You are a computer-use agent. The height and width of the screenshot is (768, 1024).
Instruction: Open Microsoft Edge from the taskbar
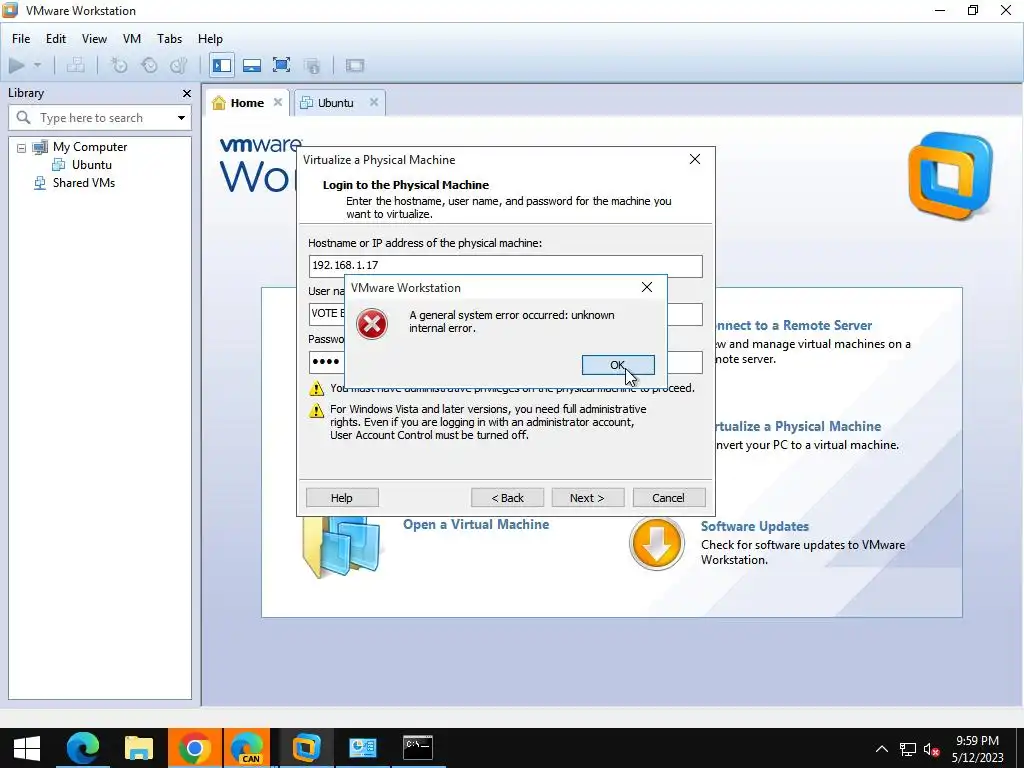tap(83, 748)
